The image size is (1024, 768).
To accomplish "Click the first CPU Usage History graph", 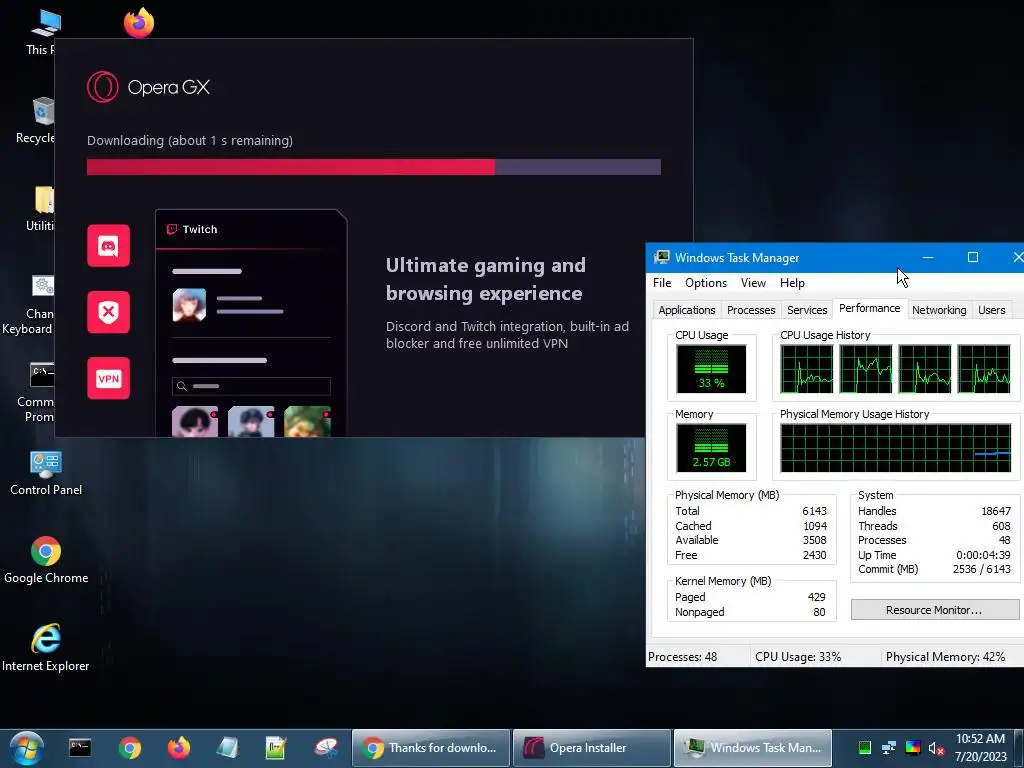I will (807, 369).
